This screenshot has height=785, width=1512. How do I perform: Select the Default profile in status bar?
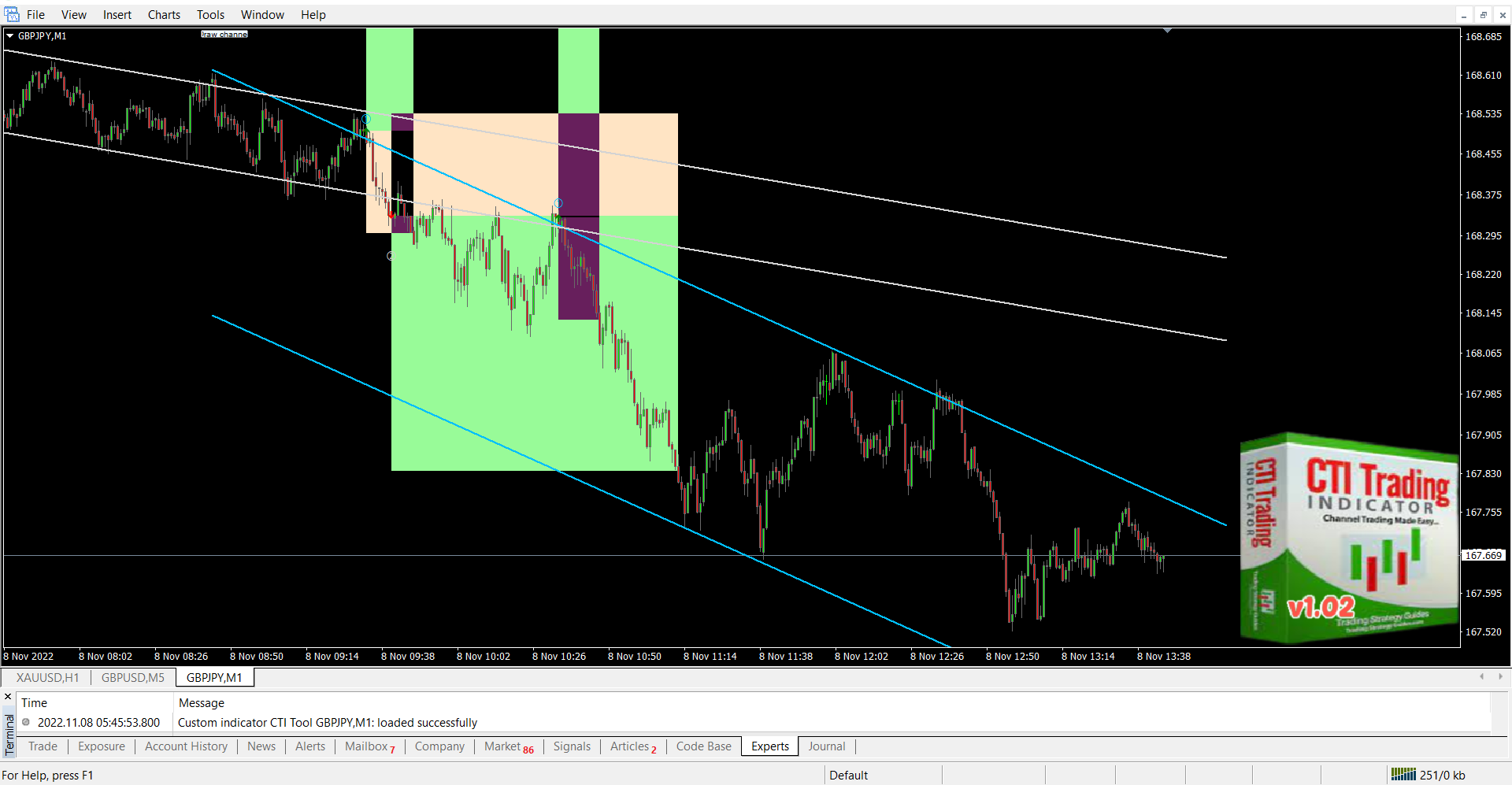click(848, 775)
